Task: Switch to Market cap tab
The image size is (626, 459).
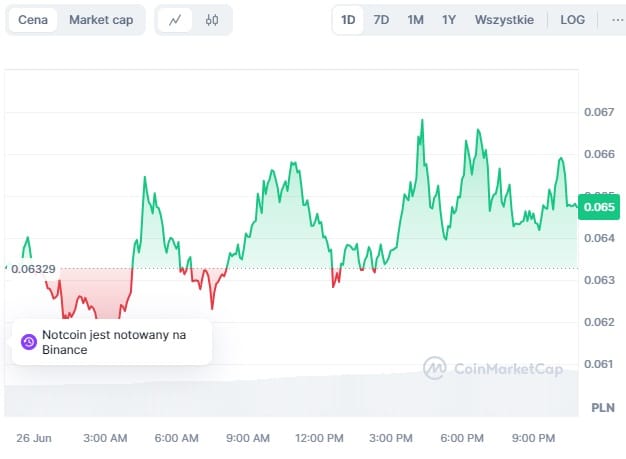Action: click(101, 20)
